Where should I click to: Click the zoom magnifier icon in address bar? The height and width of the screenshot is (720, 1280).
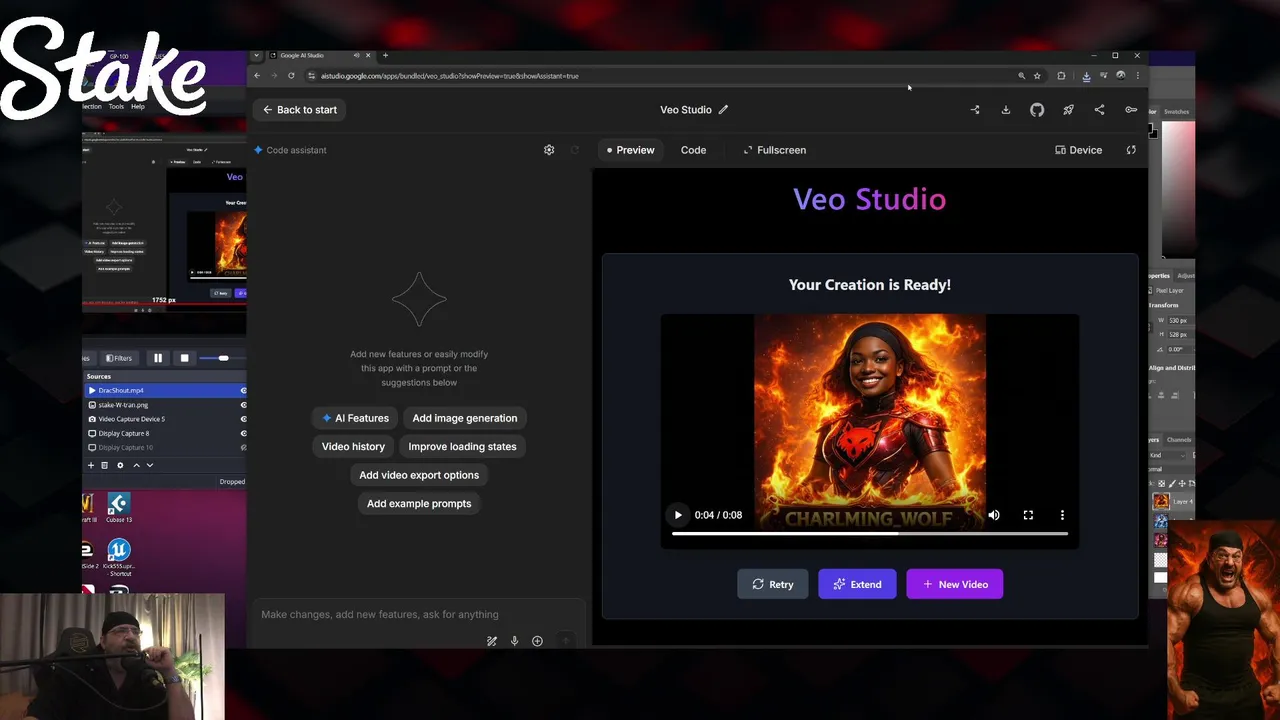pos(1021,76)
